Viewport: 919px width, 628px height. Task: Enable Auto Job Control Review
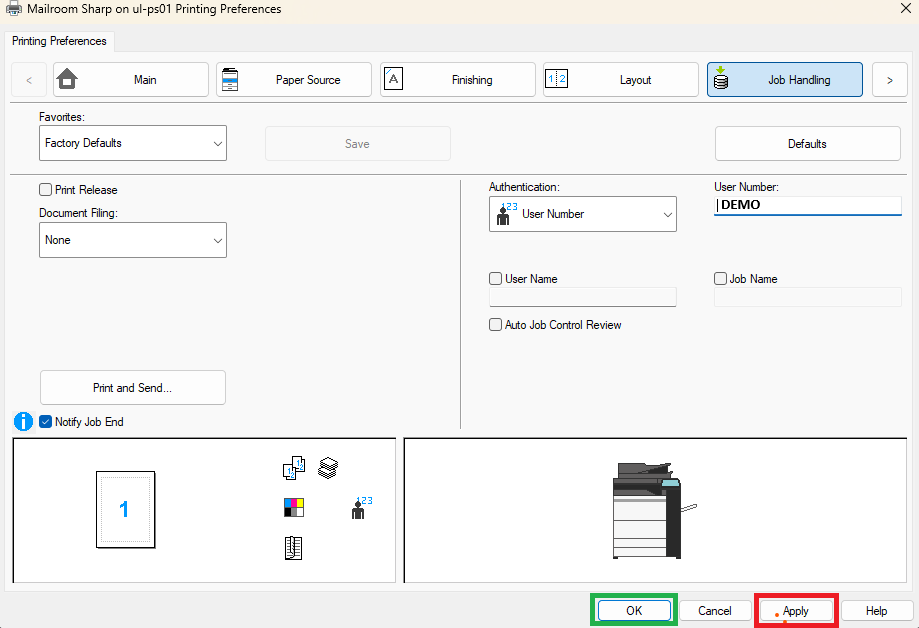pyautogui.click(x=495, y=324)
